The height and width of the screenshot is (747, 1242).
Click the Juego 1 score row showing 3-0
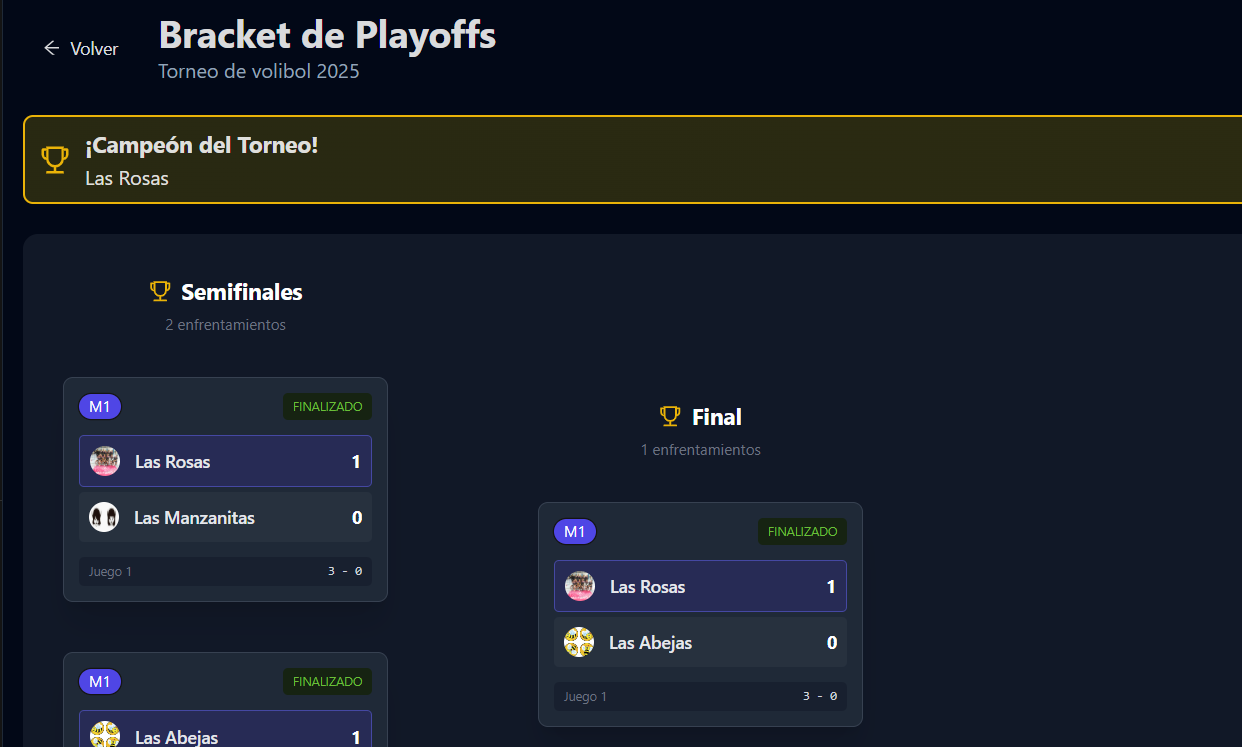[225, 571]
